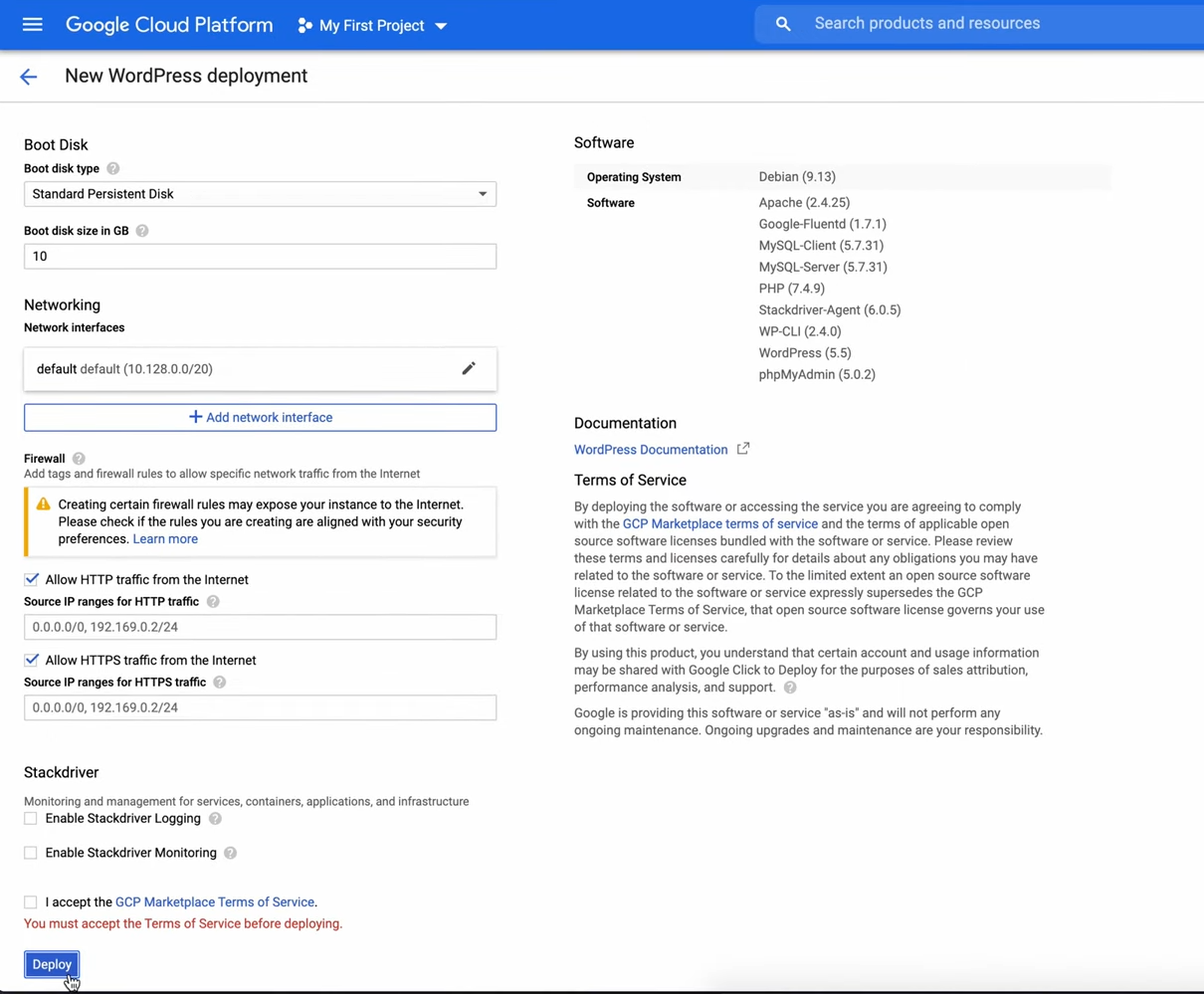The width and height of the screenshot is (1204, 994).
Task: Click the Google-Fluentd (1.7.1) software entry
Action: [x=822, y=225]
